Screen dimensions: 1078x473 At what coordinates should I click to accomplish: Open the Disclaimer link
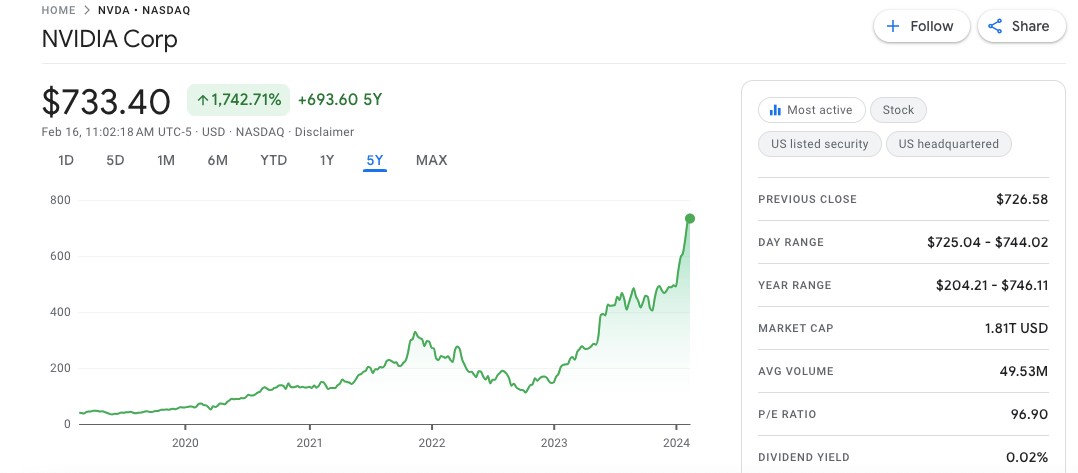tap(324, 132)
